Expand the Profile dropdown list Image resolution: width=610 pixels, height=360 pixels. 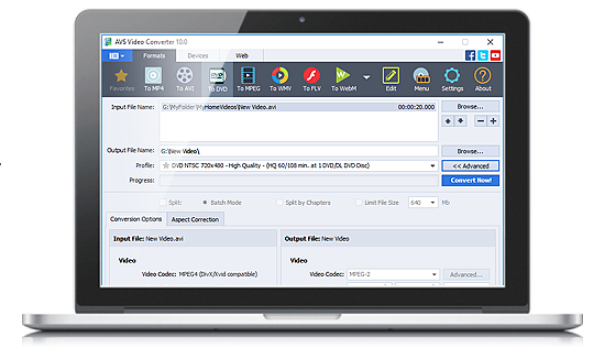433,166
